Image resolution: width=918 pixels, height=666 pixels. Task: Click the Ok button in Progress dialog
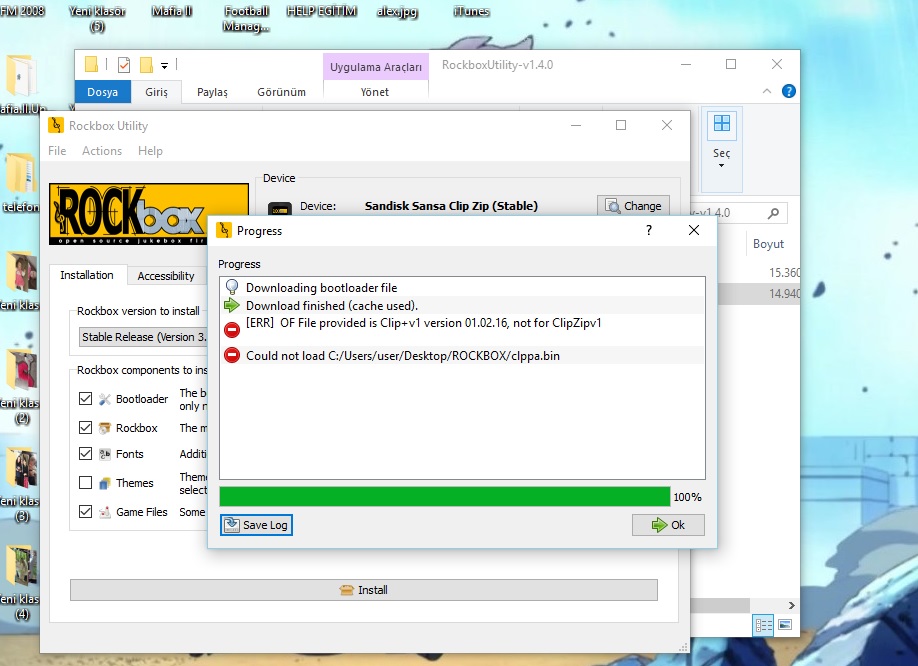click(668, 525)
